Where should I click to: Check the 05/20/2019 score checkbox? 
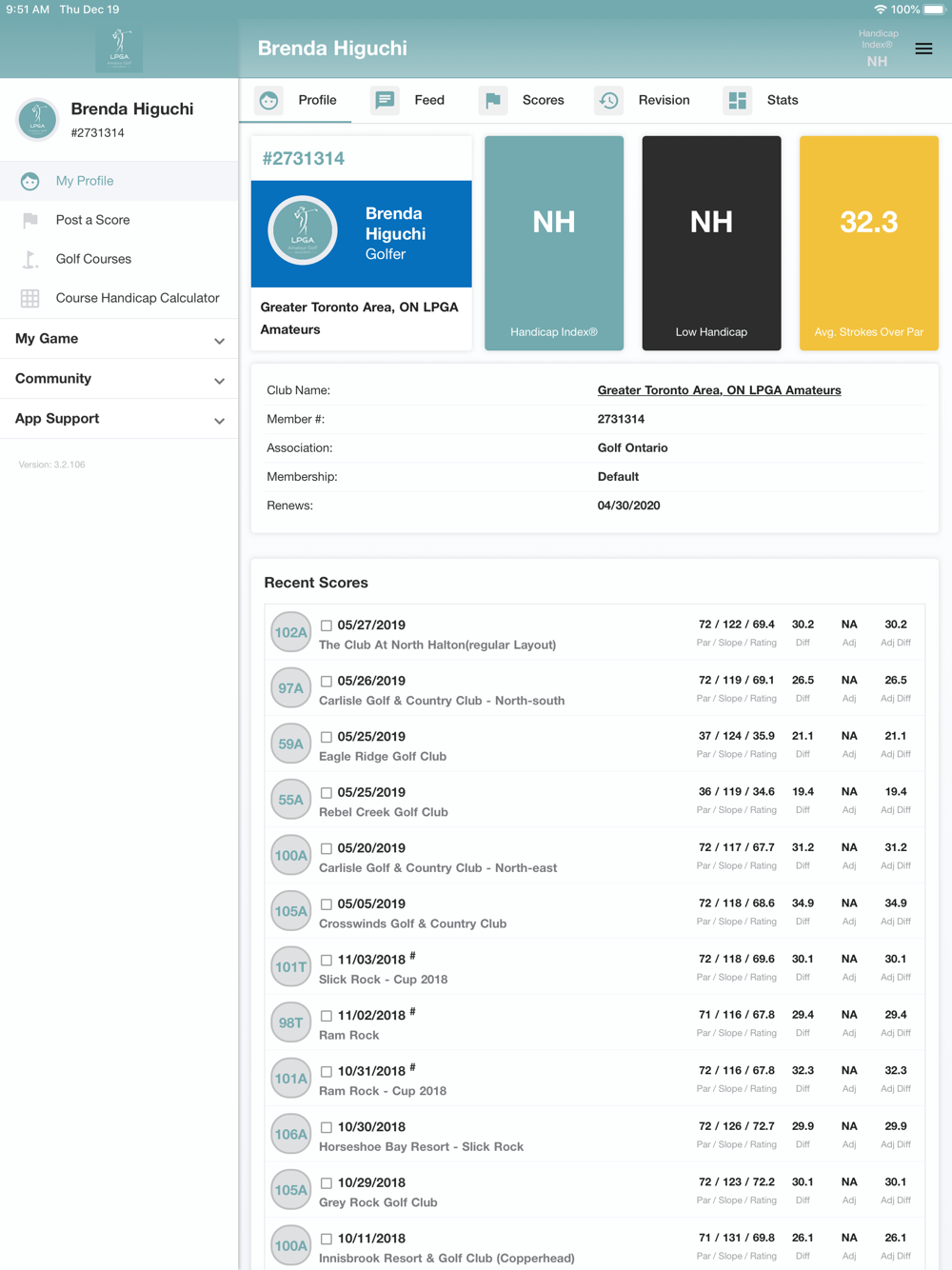327,848
